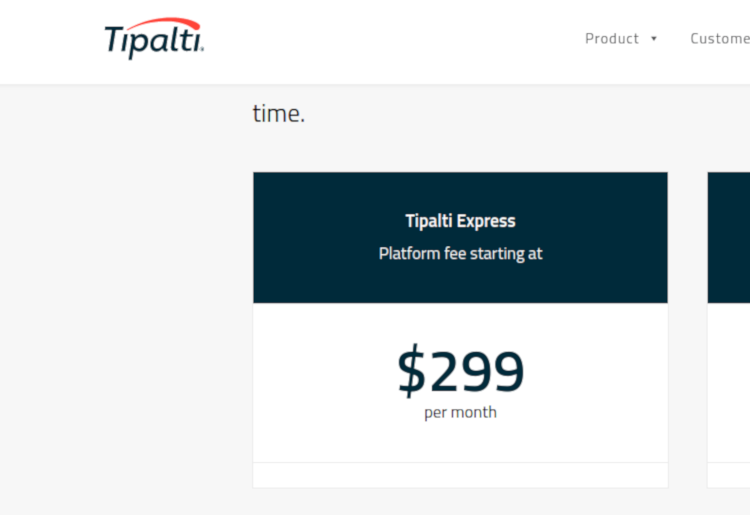This screenshot has width=750, height=515.
Task: Click the blank header space left of Product
Action: [x=400, y=40]
